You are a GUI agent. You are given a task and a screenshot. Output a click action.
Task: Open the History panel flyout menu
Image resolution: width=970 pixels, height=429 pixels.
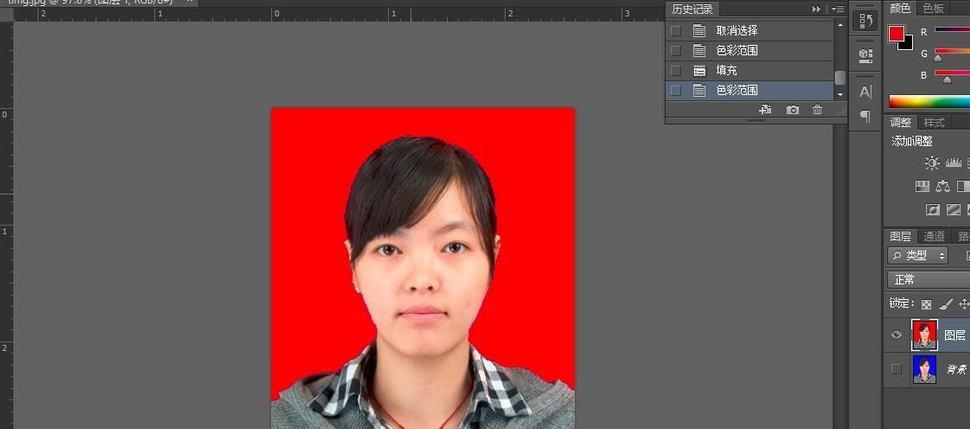tap(838, 9)
